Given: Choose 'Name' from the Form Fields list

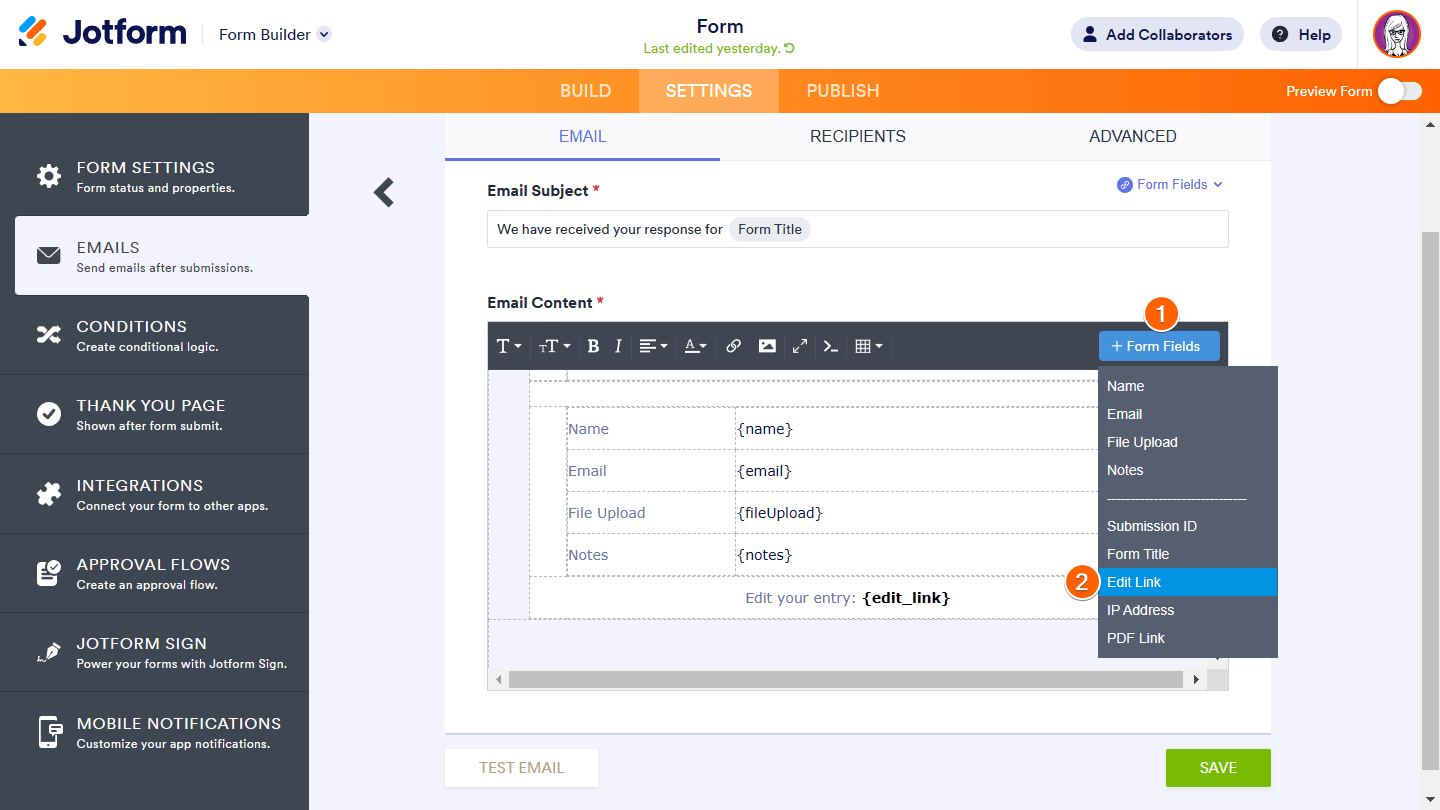Looking at the screenshot, I should [1188, 386].
